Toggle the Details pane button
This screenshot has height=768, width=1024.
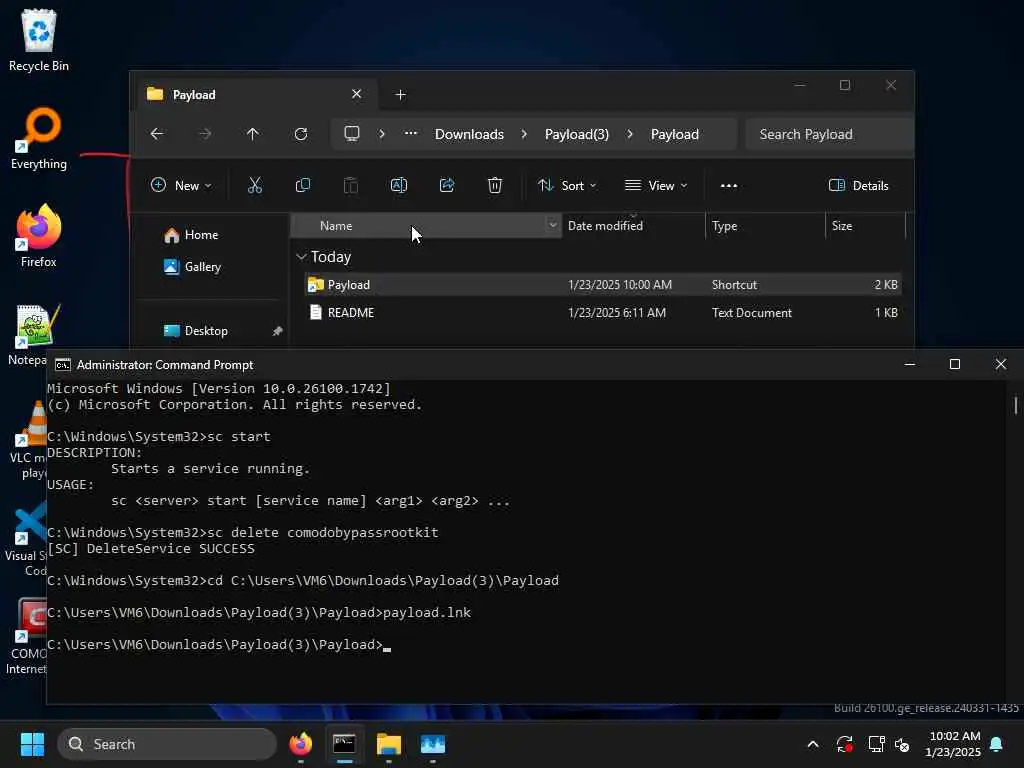[x=858, y=185]
